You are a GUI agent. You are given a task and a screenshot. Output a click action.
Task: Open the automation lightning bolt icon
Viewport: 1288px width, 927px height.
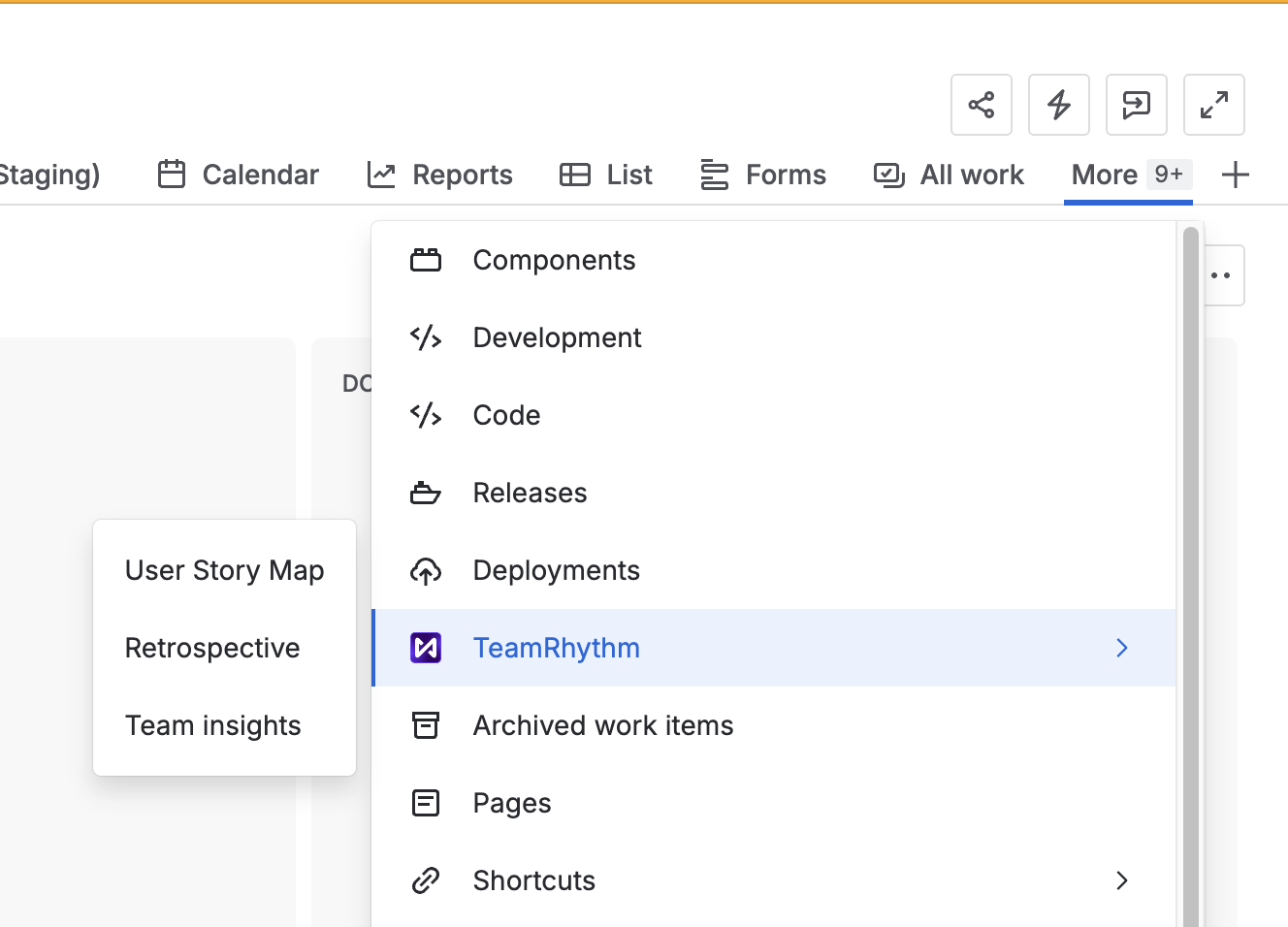[x=1058, y=105]
